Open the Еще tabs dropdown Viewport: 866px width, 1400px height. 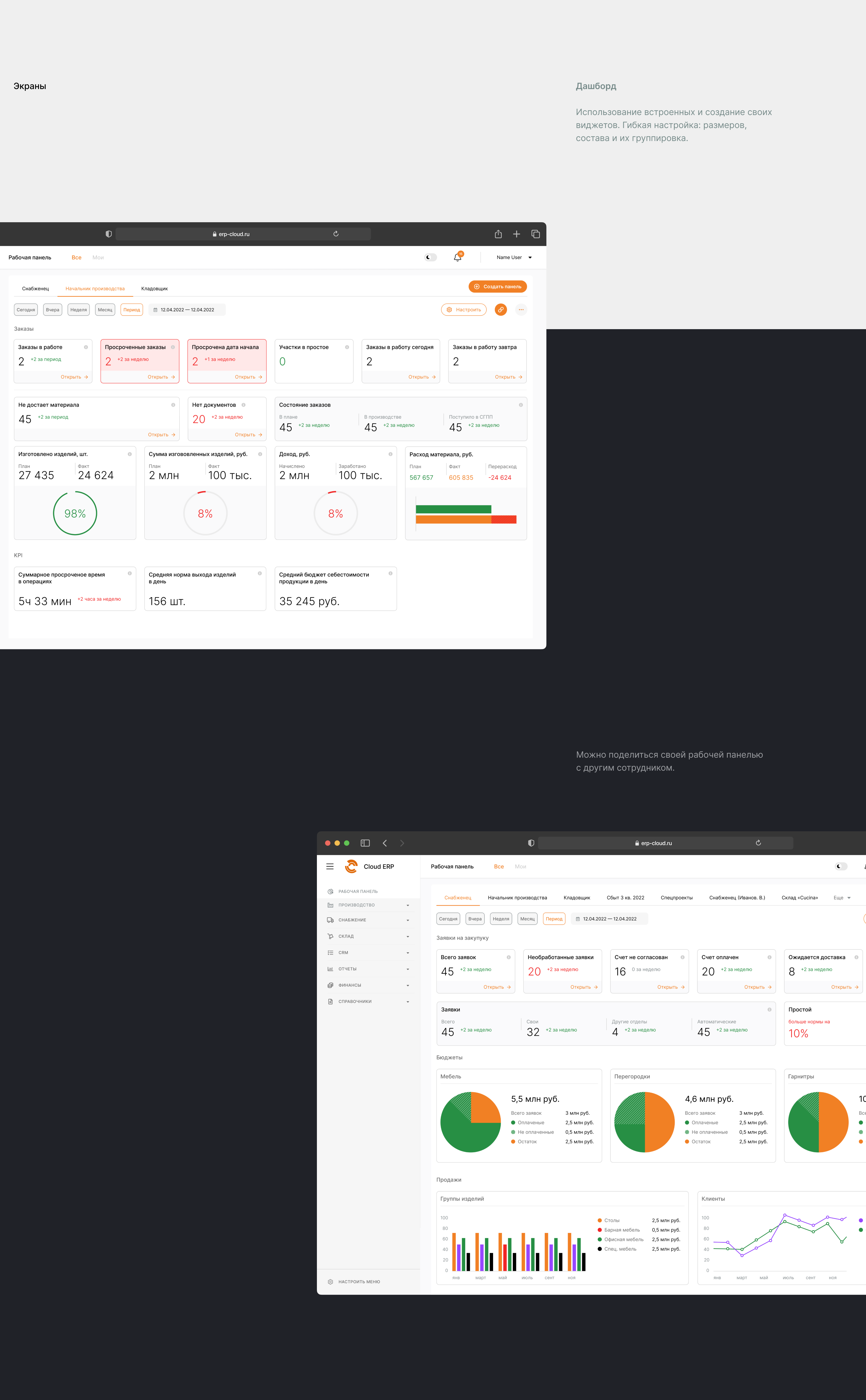tap(841, 898)
